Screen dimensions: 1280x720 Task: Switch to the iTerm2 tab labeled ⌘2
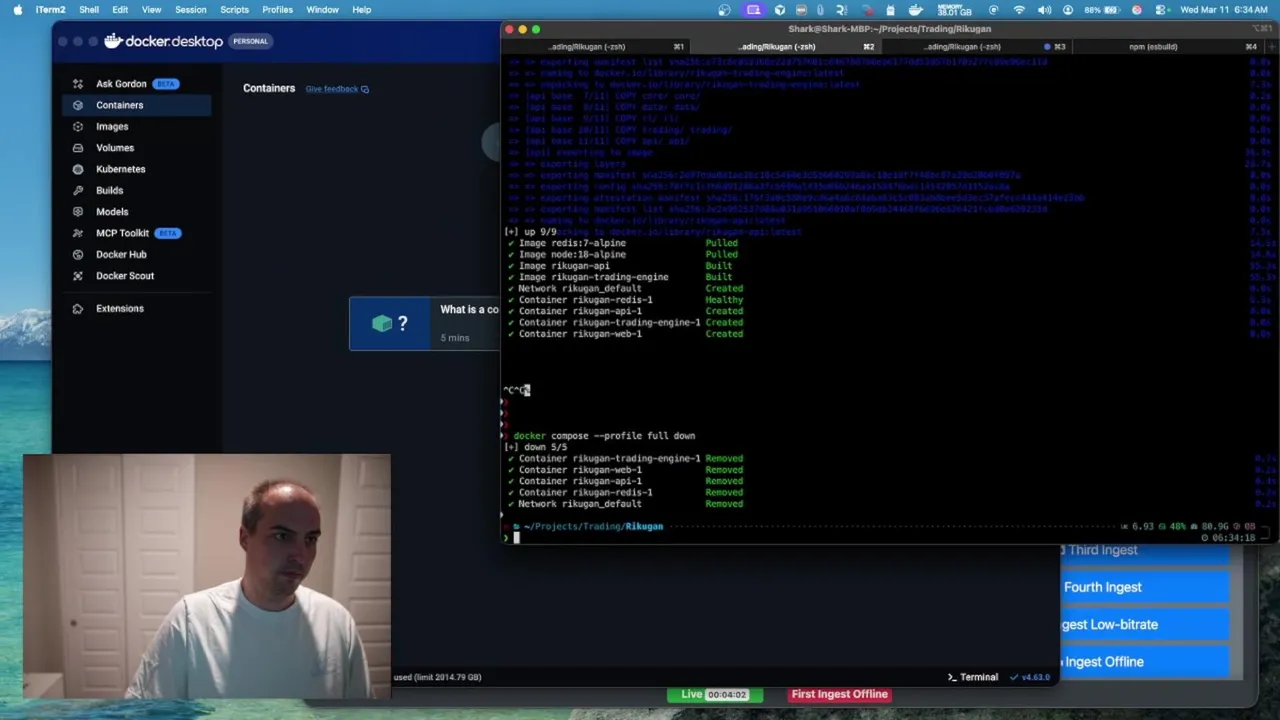784,47
